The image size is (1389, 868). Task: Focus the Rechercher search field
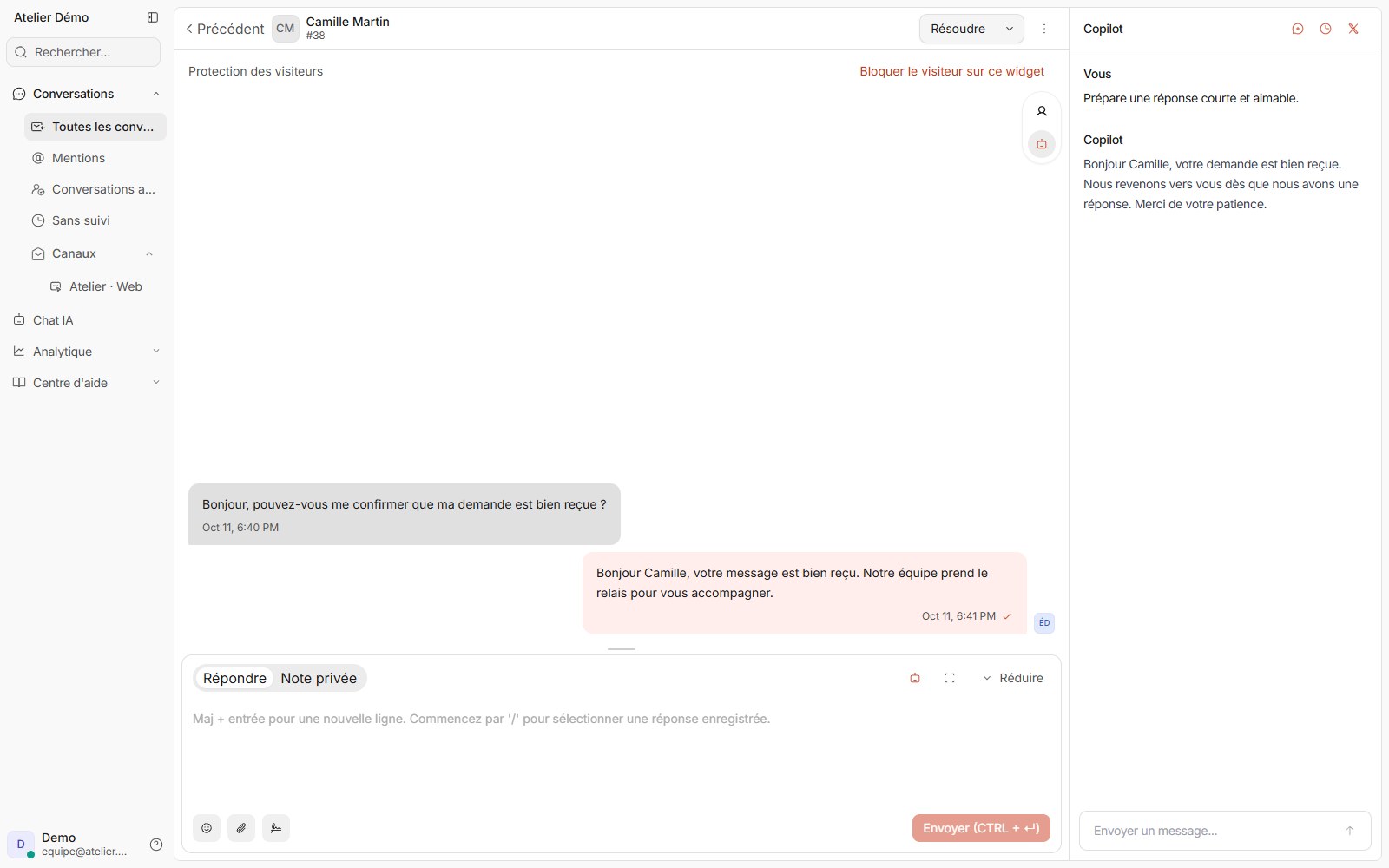click(x=83, y=52)
